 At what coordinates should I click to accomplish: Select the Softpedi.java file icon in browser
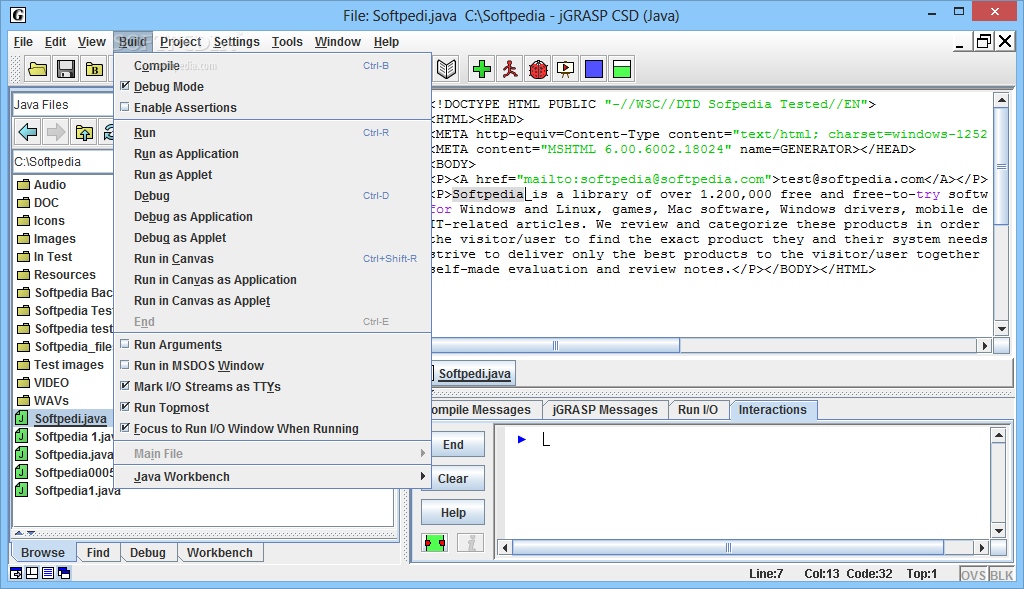click(x=22, y=418)
